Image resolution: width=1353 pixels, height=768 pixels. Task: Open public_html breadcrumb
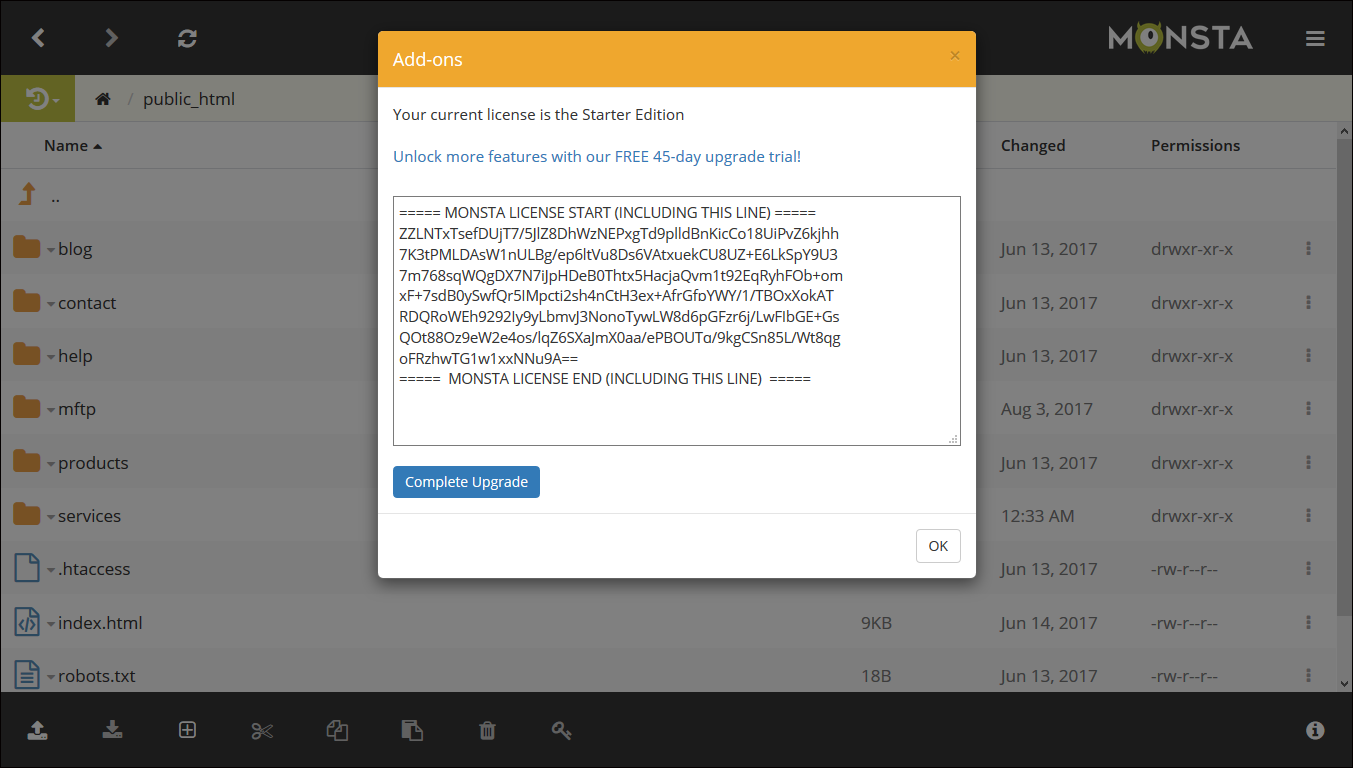pos(189,99)
